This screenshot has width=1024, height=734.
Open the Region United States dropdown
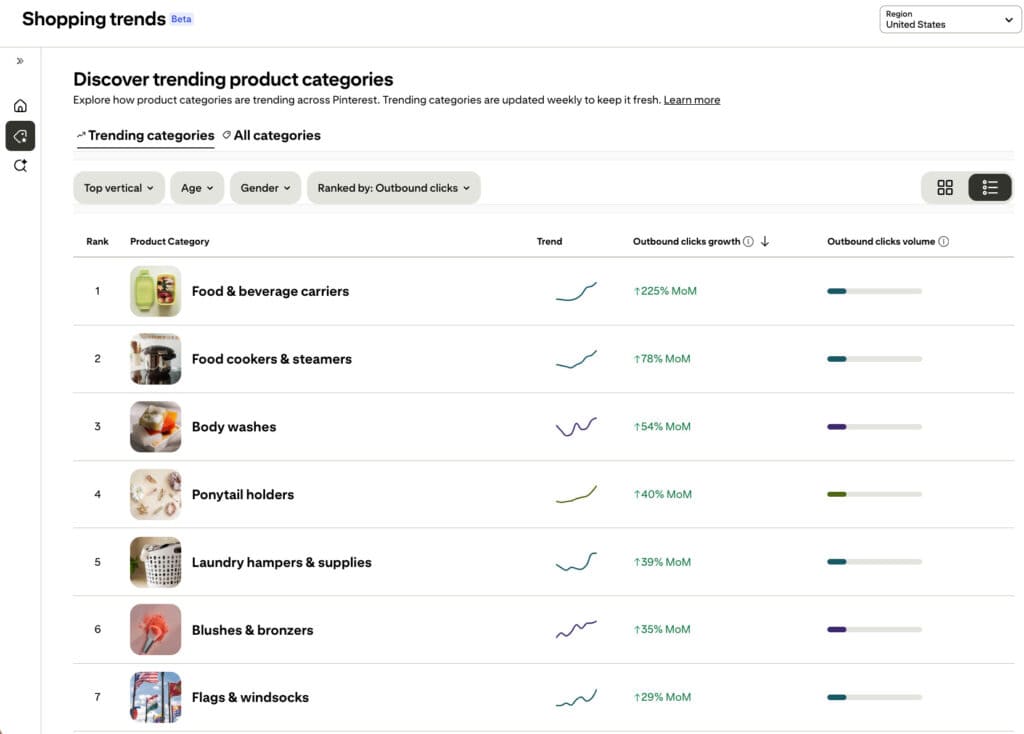click(x=950, y=20)
